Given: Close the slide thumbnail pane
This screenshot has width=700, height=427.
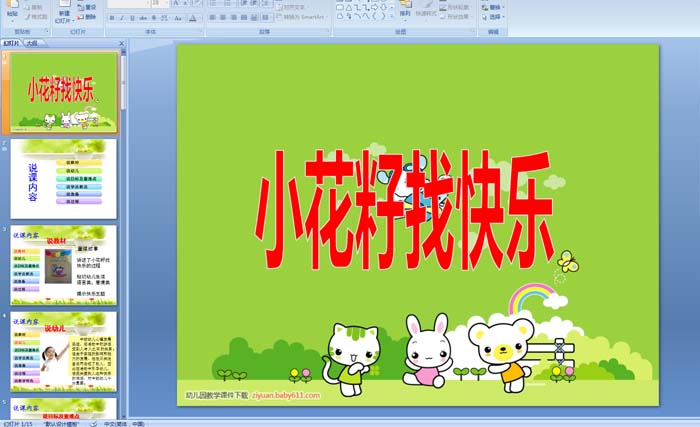Looking at the screenshot, I should point(121,43).
